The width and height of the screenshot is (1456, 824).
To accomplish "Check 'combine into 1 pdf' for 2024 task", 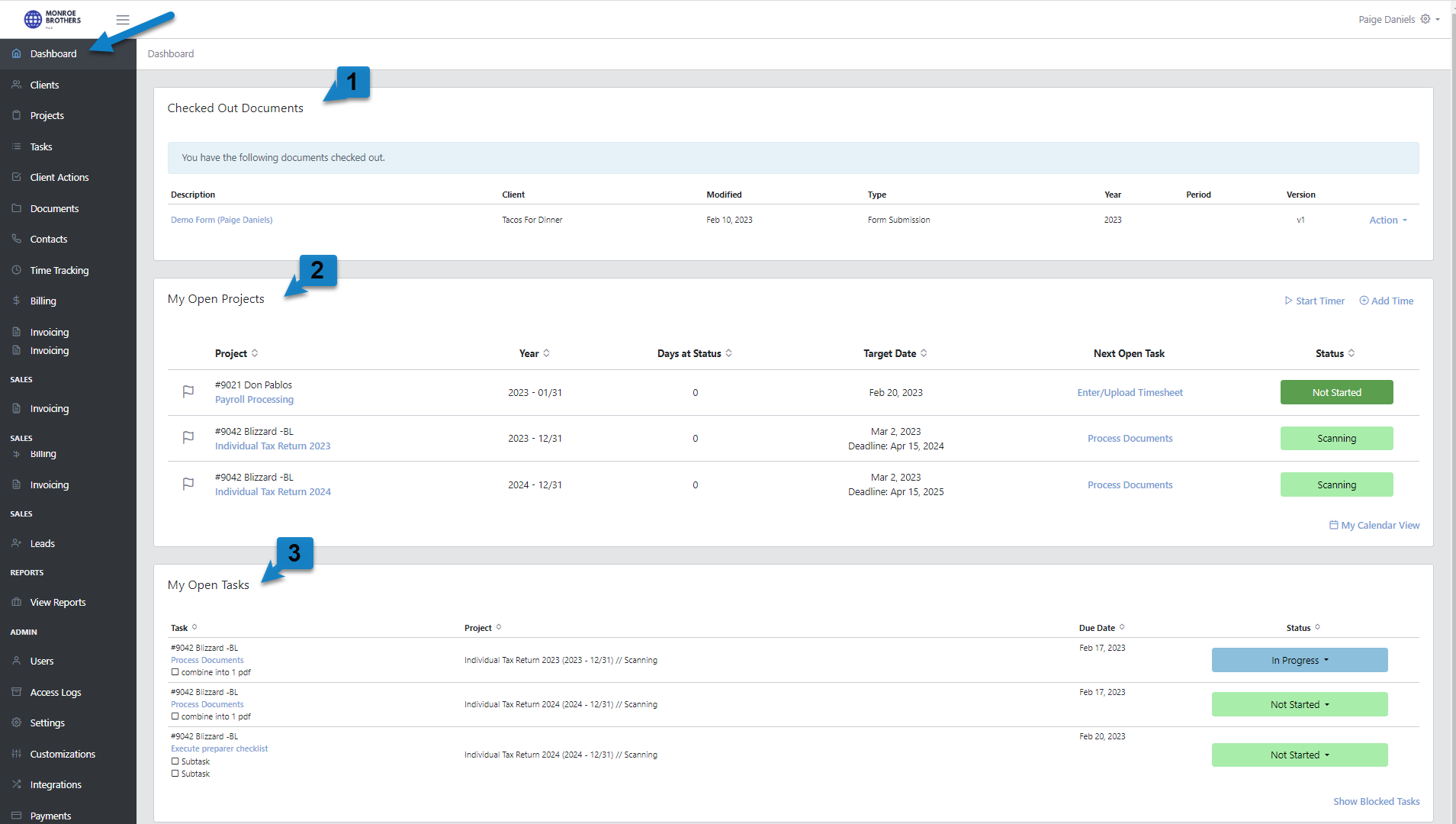I will click(175, 716).
